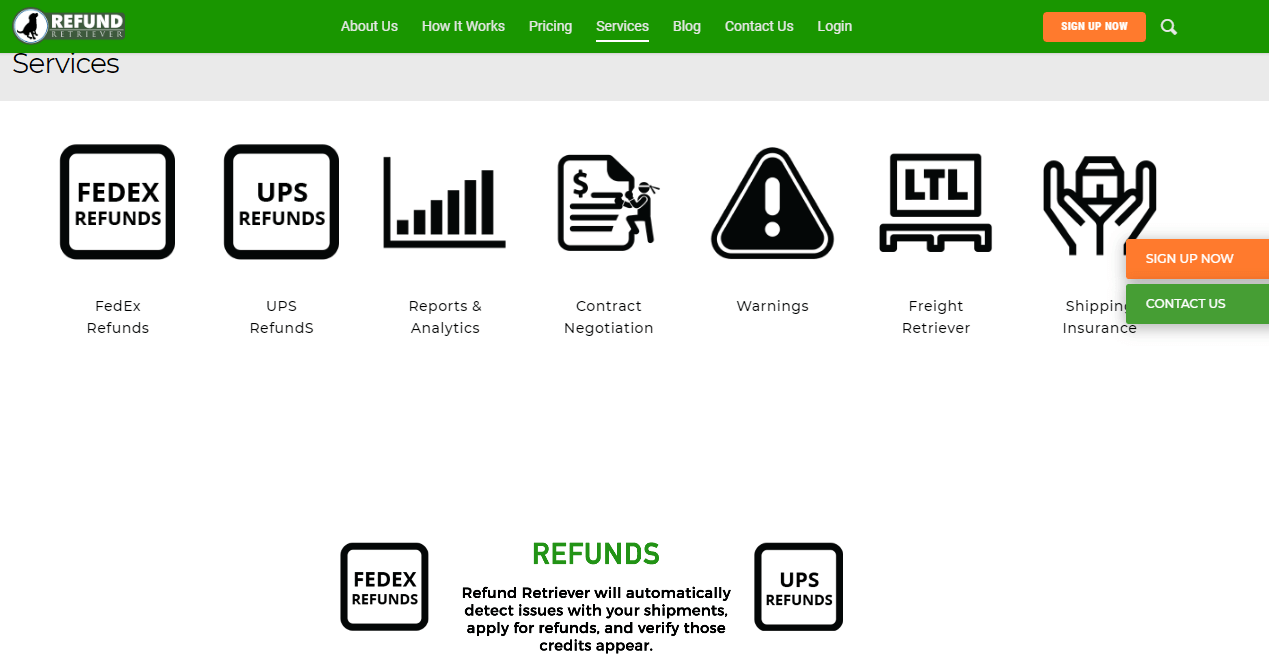1269x657 pixels.
Task: Select the UPS Refunds icon in services row
Action: point(281,202)
